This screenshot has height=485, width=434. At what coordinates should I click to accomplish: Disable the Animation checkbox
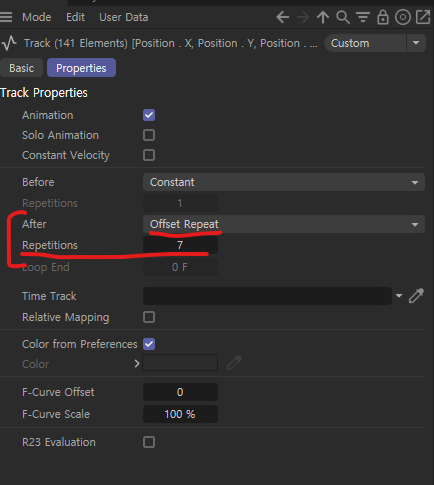[x=149, y=115]
